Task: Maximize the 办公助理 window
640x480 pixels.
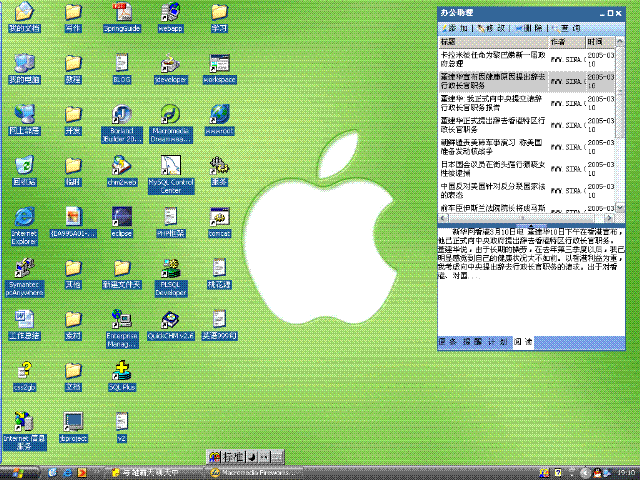Action: tap(611, 13)
